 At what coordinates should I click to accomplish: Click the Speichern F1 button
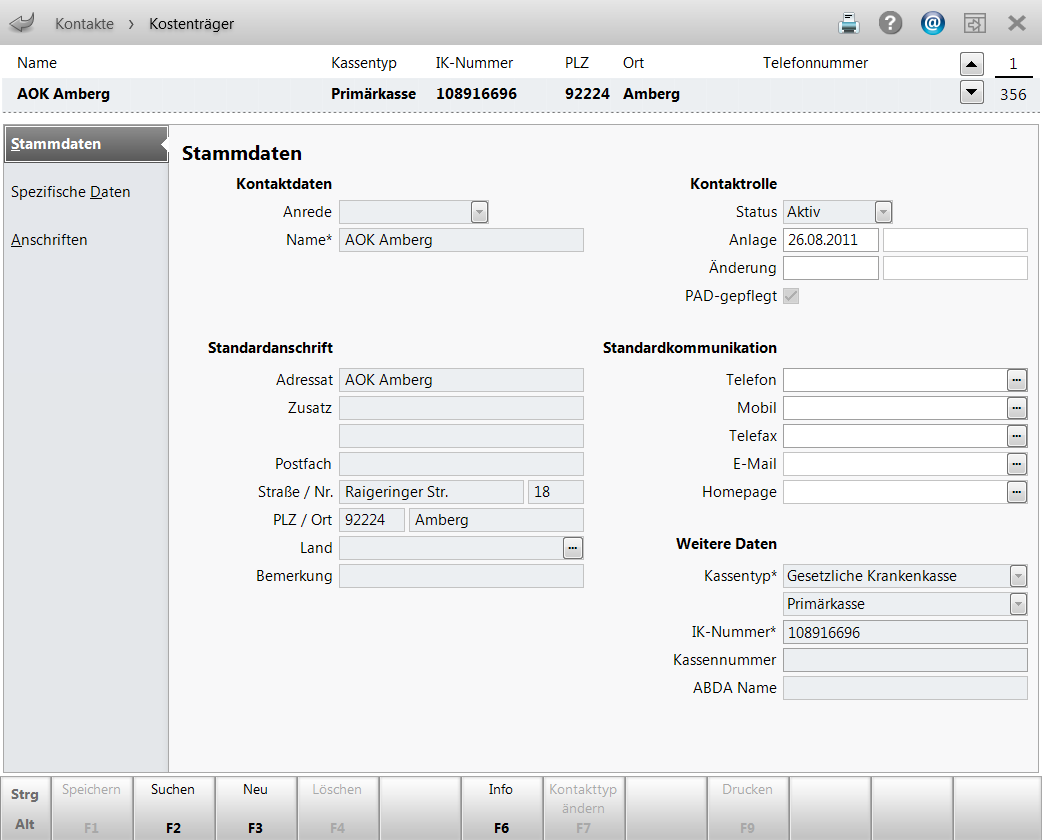click(92, 808)
